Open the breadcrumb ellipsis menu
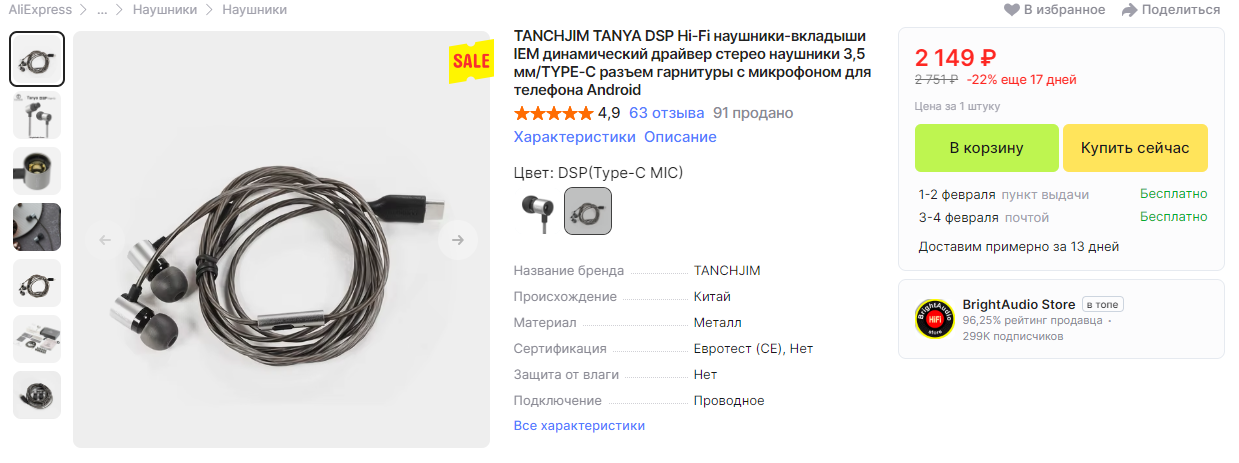The height and width of the screenshot is (463, 1239). pos(102,10)
